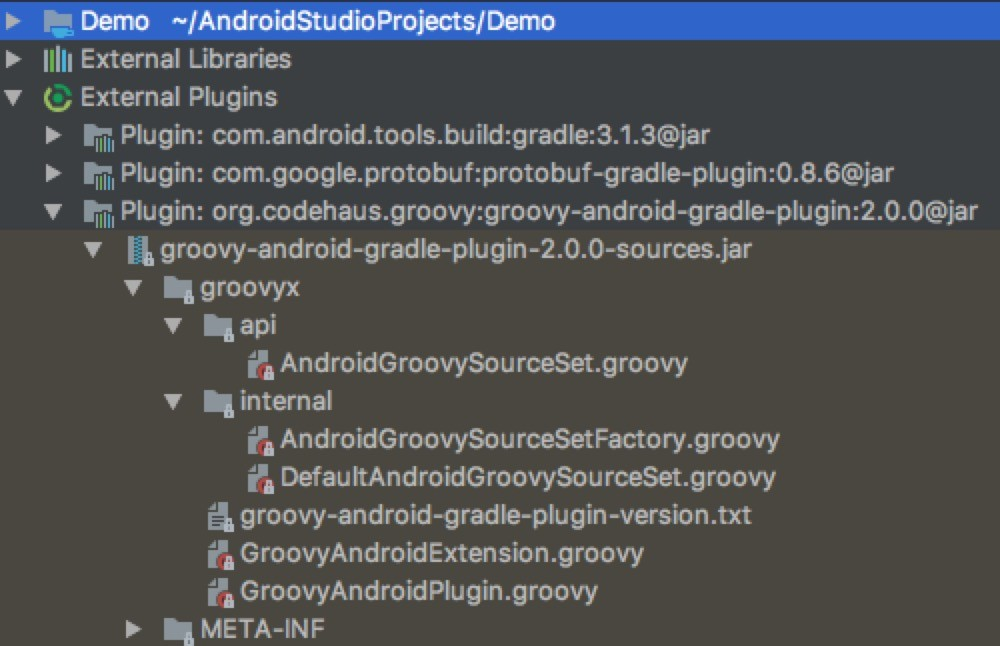Collapse the groovyx folder arrow
Screen dimensions: 1000x646
click(x=133, y=288)
